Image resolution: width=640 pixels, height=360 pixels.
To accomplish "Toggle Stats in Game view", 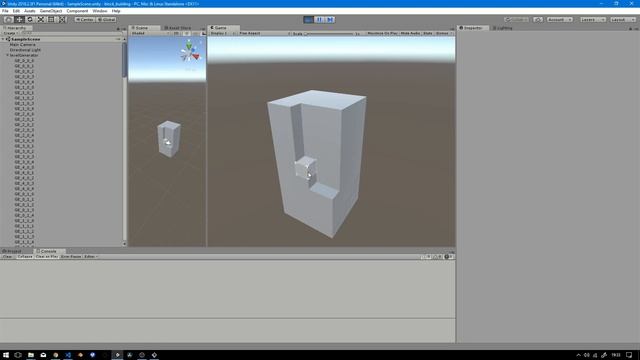I will [428, 33].
